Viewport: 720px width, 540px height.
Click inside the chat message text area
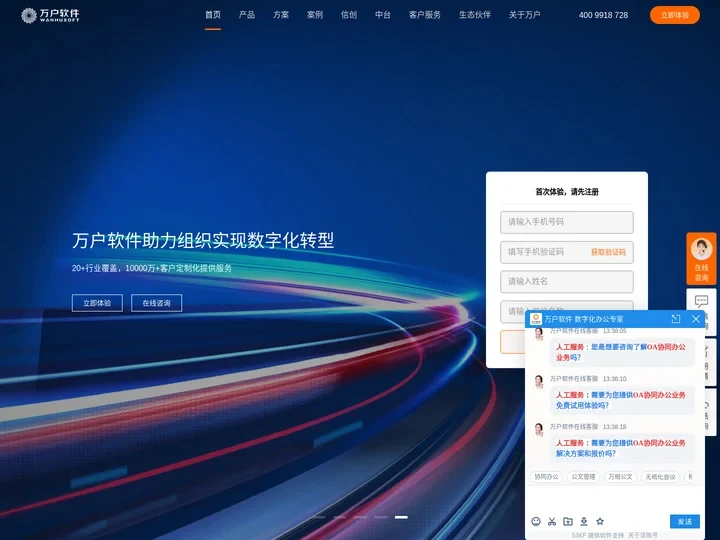click(x=614, y=500)
